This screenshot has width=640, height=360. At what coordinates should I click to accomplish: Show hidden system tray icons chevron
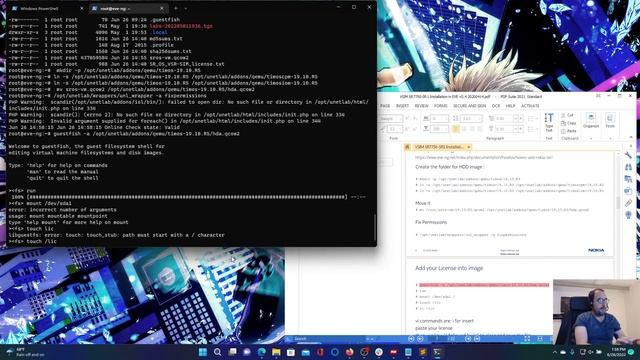[x=555, y=352]
